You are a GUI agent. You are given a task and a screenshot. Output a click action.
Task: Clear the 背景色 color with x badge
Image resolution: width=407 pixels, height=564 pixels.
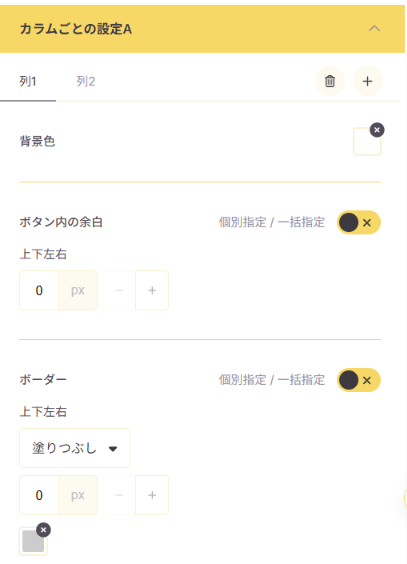(377, 130)
